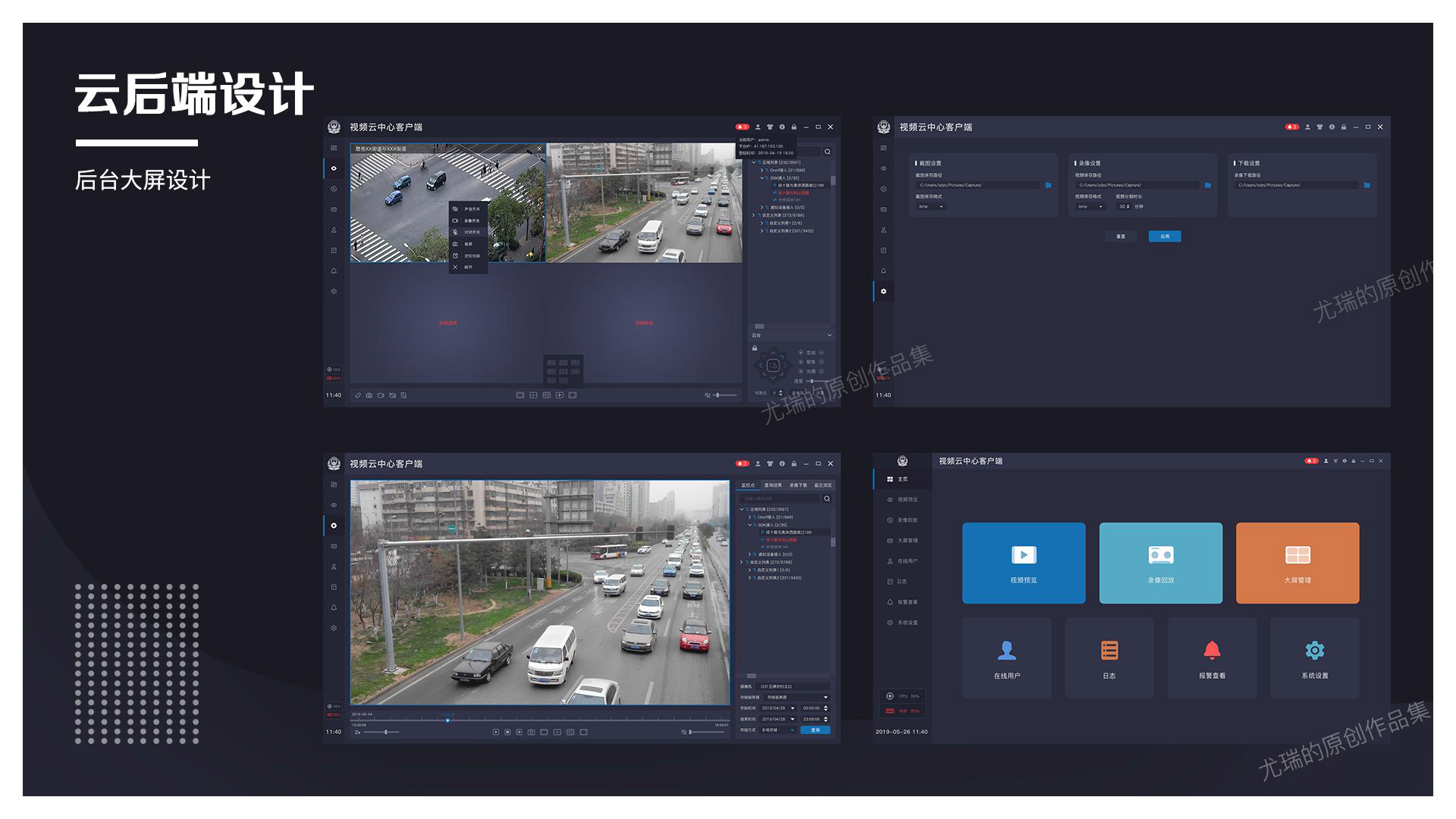Click PTZ right arrow in live preview window
This screenshot has width=1456, height=819.
tap(785, 366)
